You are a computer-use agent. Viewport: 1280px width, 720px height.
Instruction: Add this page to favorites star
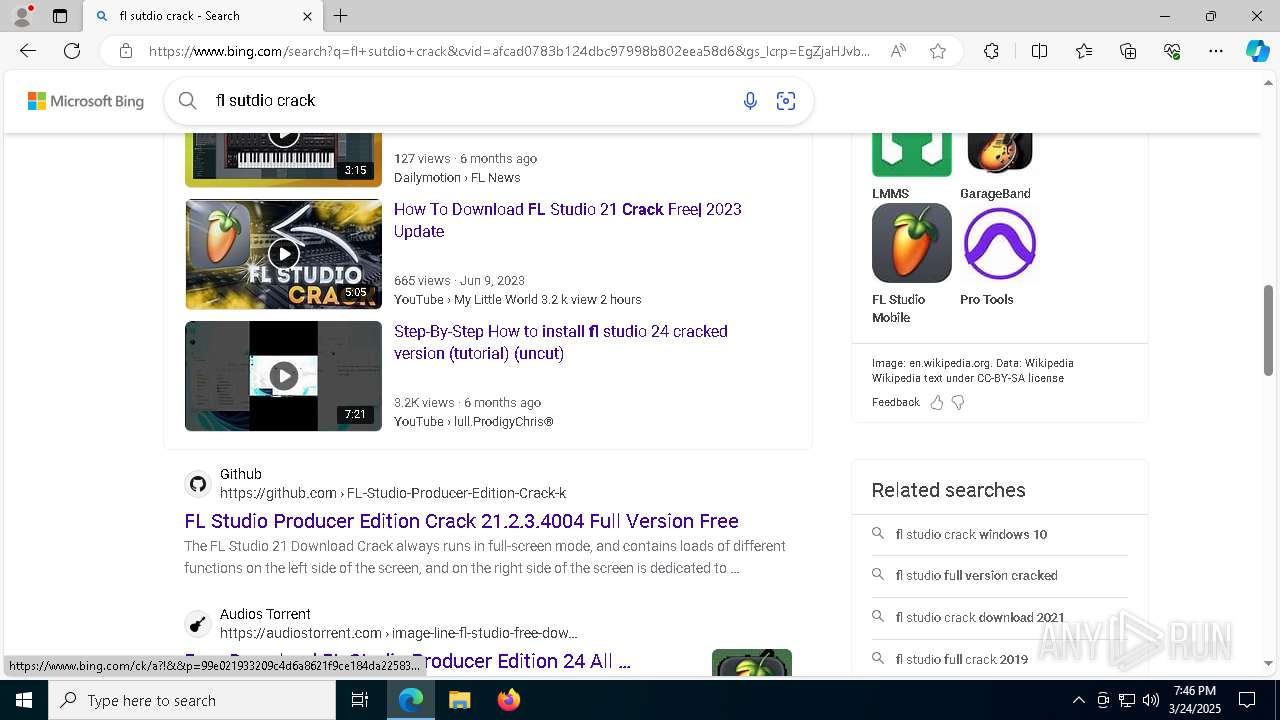(x=938, y=51)
